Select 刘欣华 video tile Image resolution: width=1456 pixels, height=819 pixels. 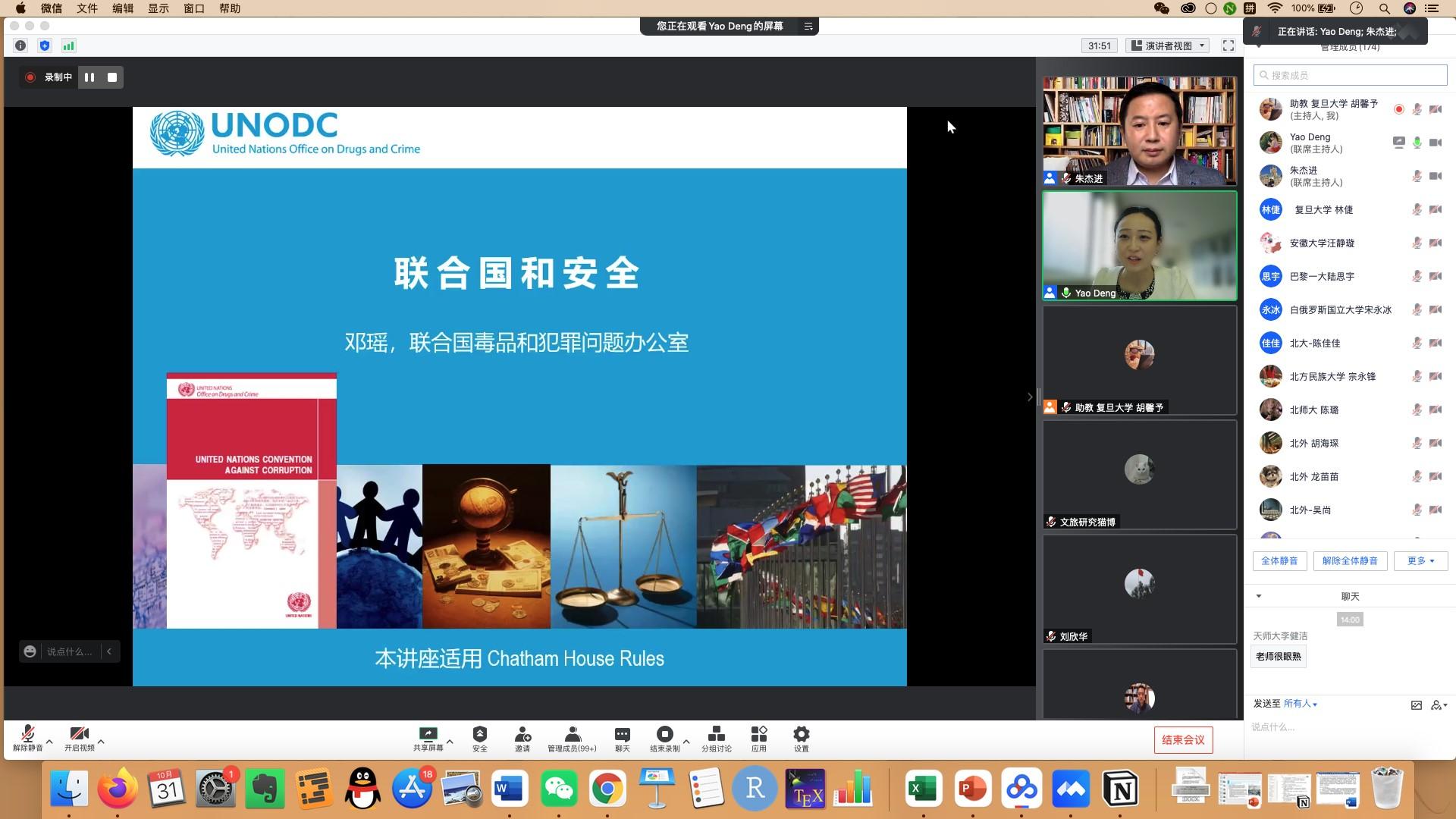pyautogui.click(x=1139, y=589)
